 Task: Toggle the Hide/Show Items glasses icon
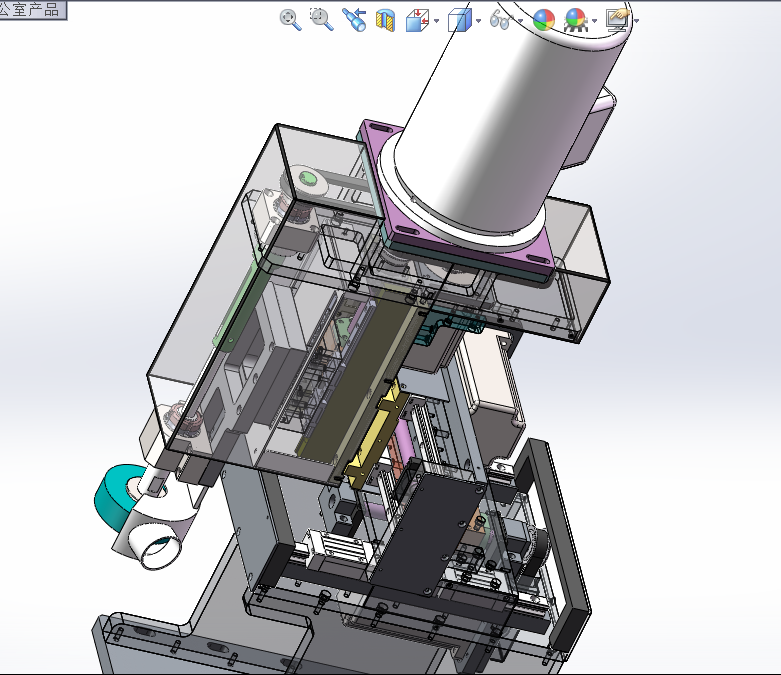click(x=501, y=20)
